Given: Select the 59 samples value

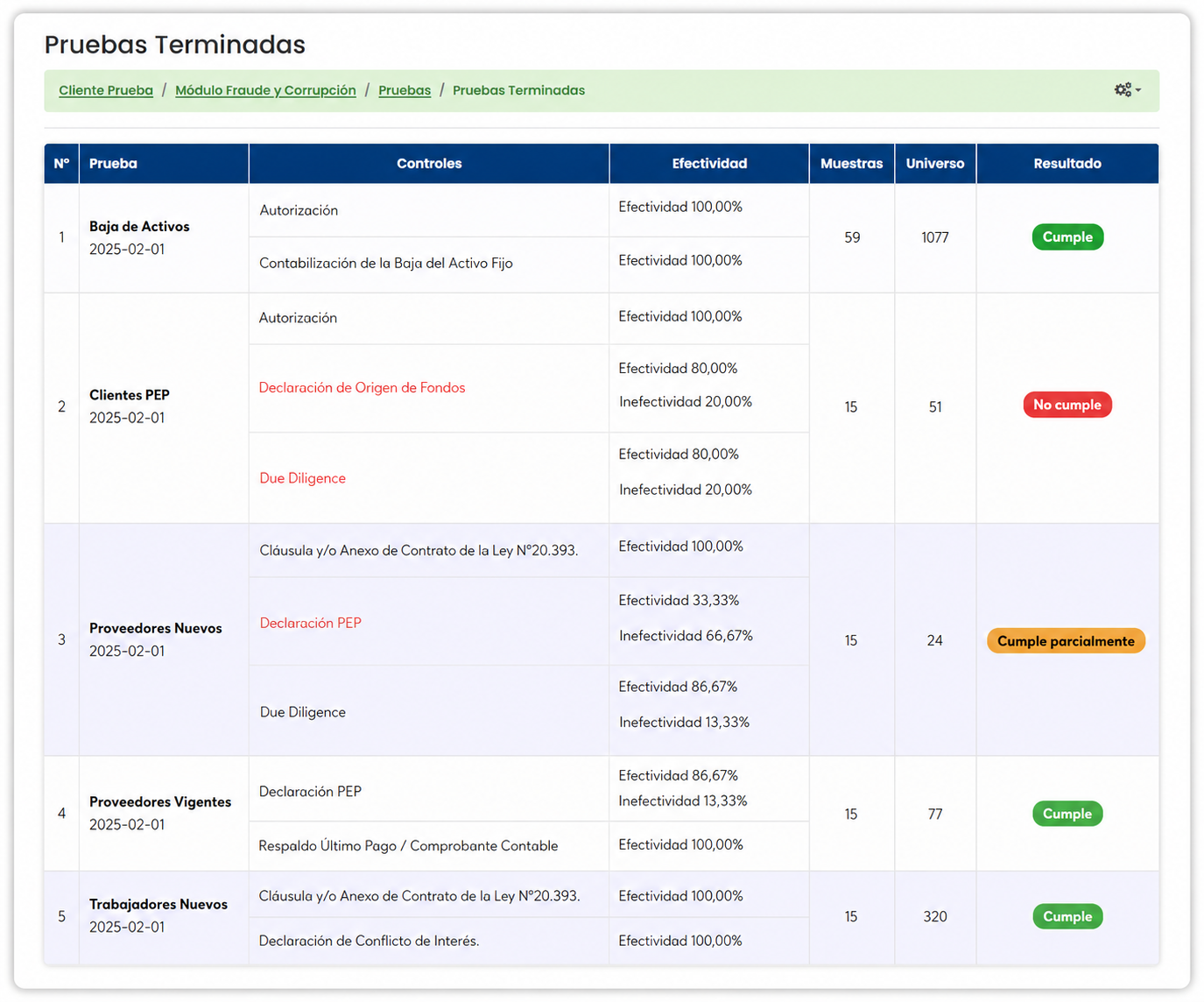Looking at the screenshot, I should pyautogui.click(x=852, y=237).
